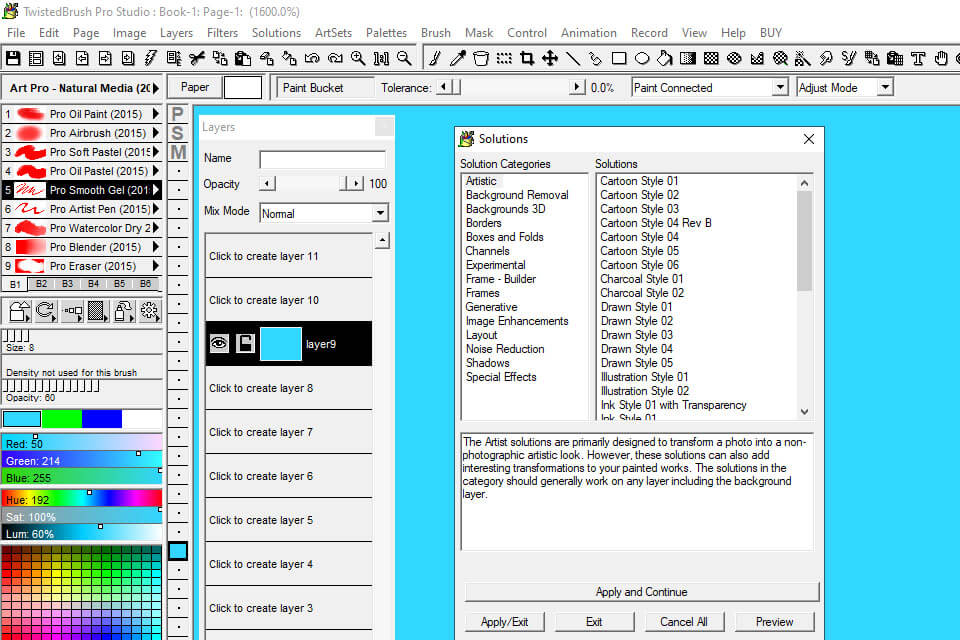Image resolution: width=960 pixels, height=640 pixels.
Task: Open the Filters menu
Action: (222, 32)
